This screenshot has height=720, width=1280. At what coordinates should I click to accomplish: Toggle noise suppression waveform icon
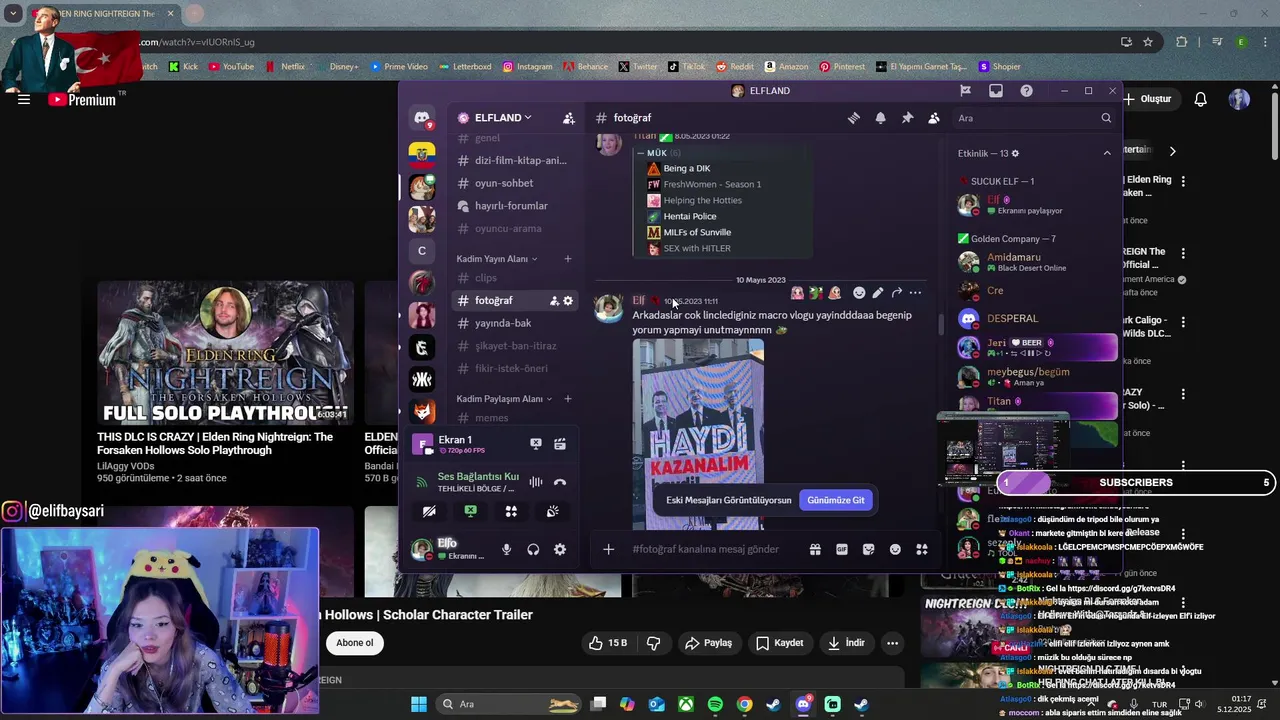point(536,482)
